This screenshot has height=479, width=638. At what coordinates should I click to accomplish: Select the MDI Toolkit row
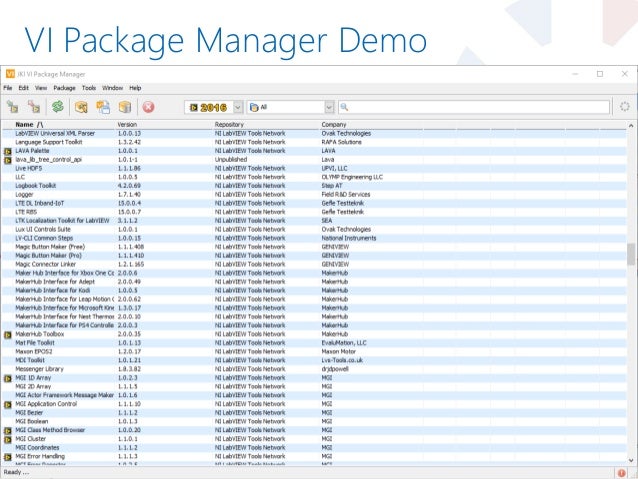pyautogui.click(x=314, y=360)
